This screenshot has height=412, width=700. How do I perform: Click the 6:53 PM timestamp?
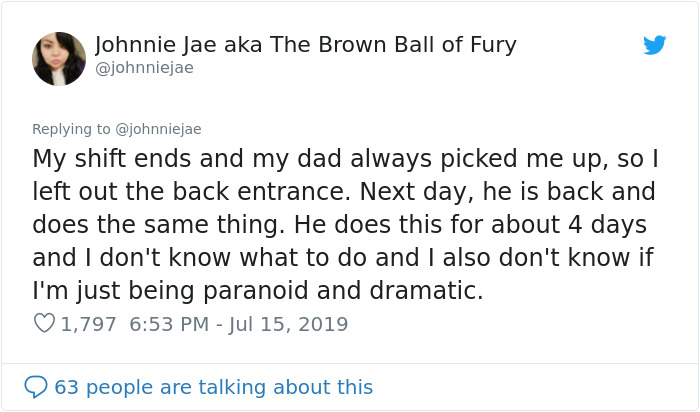point(170,324)
